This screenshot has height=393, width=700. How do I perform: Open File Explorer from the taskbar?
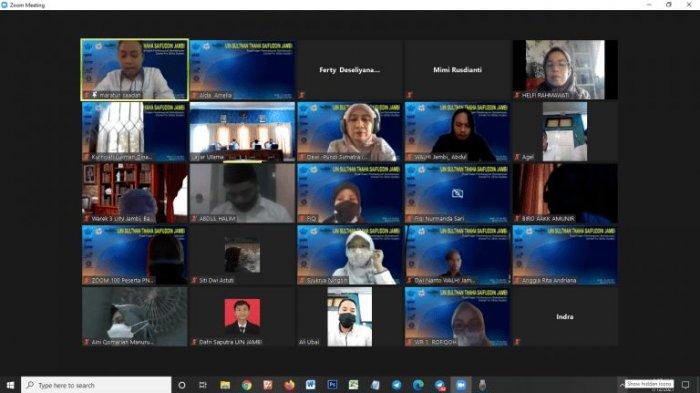click(x=225, y=385)
